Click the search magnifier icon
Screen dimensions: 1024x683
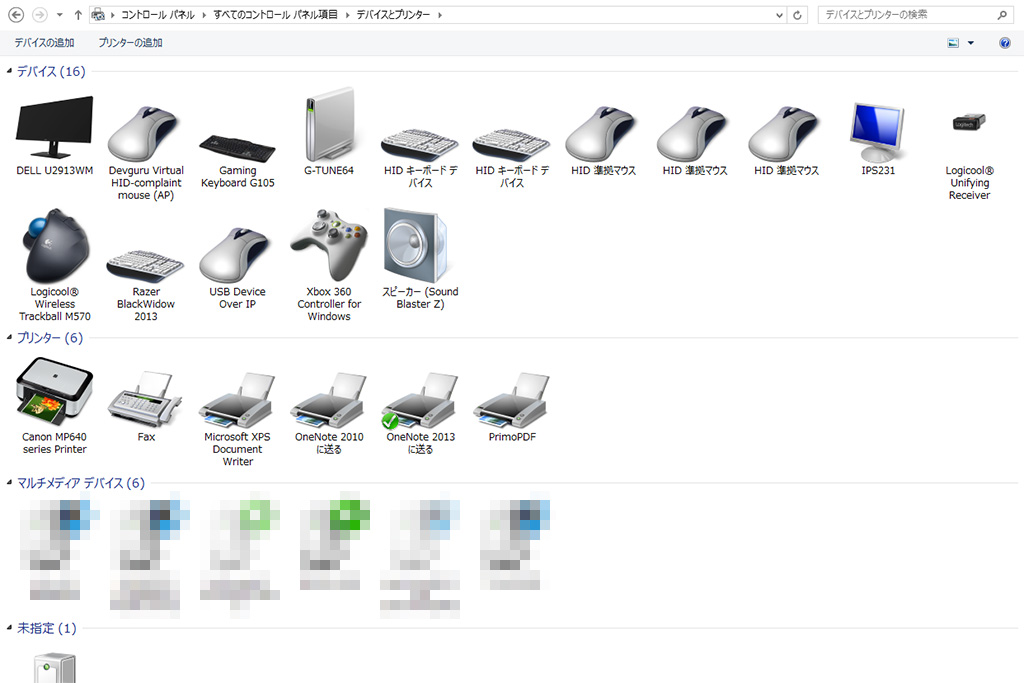1002,14
